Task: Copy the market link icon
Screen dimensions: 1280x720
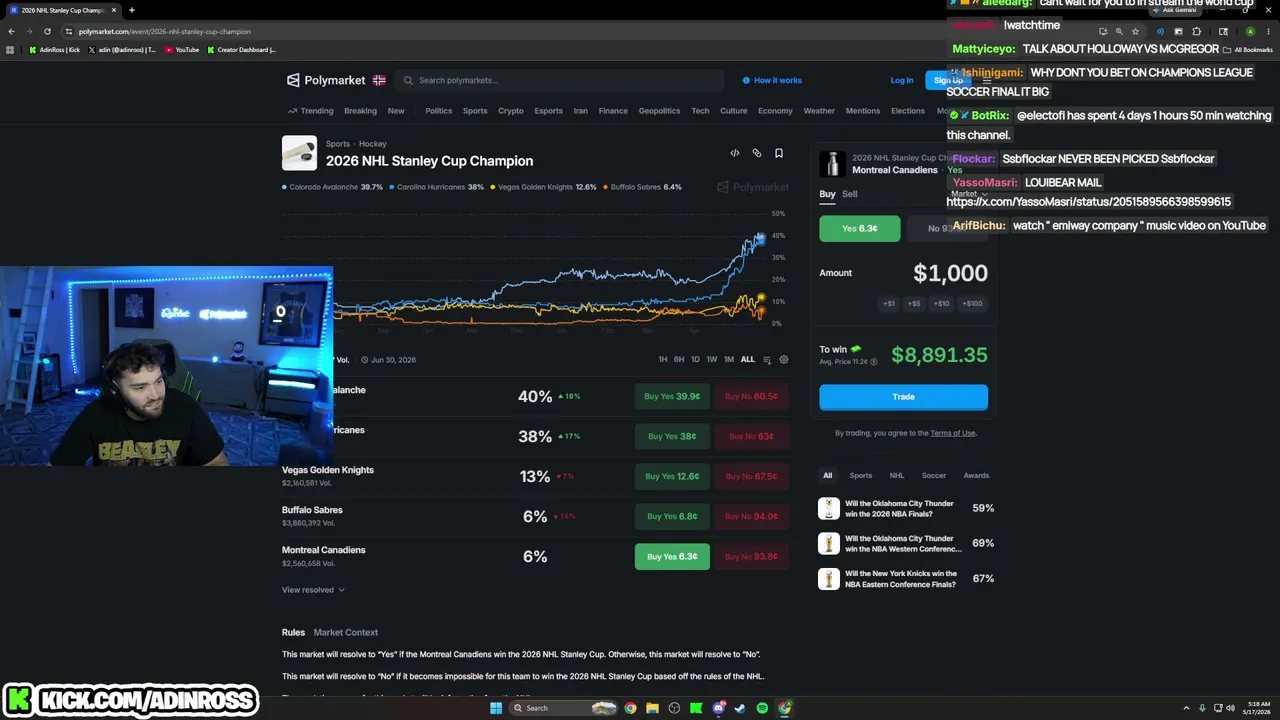Action: point(757,153)
